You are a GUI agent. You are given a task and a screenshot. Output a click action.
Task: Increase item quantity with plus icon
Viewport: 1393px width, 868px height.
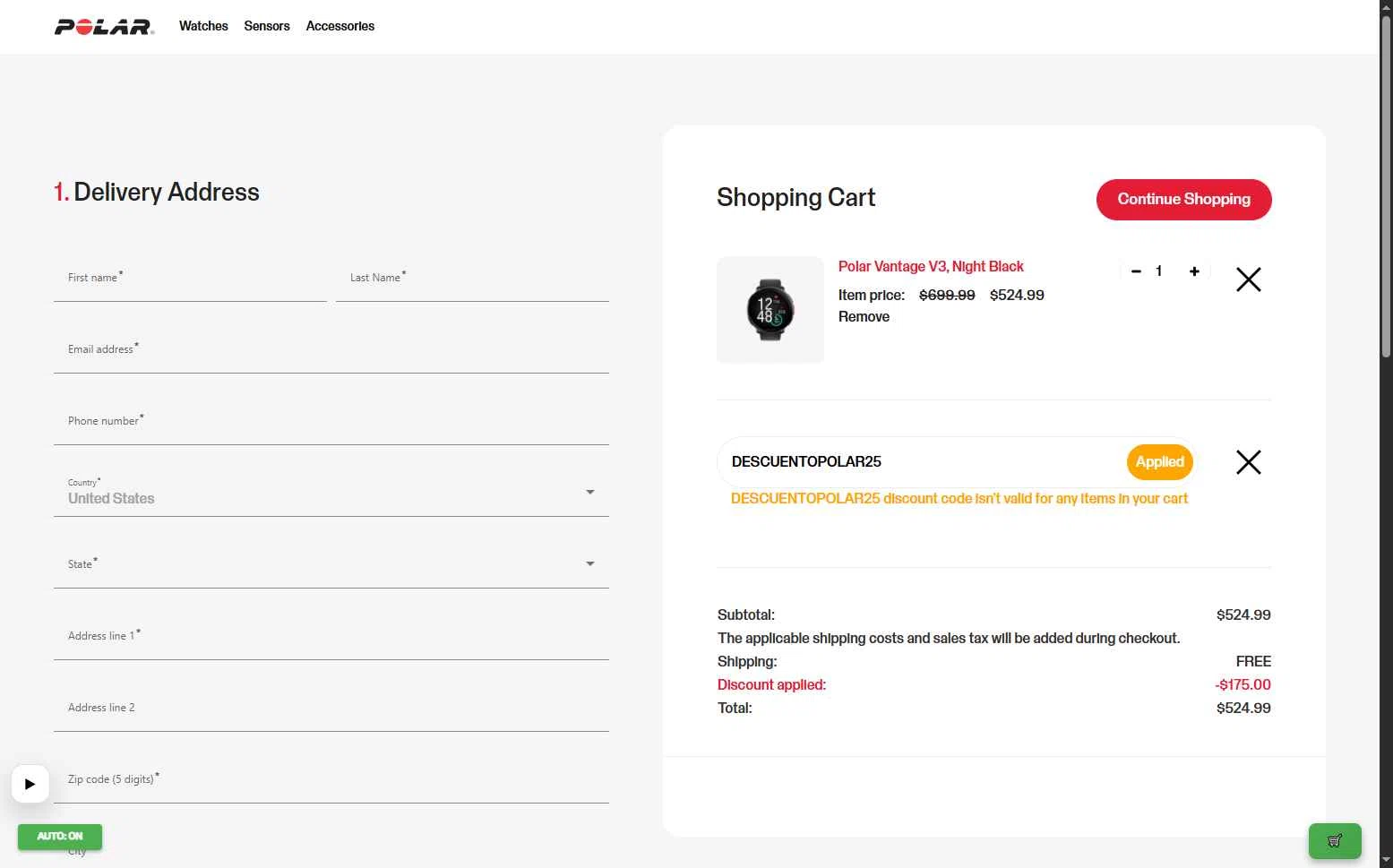1194,271
